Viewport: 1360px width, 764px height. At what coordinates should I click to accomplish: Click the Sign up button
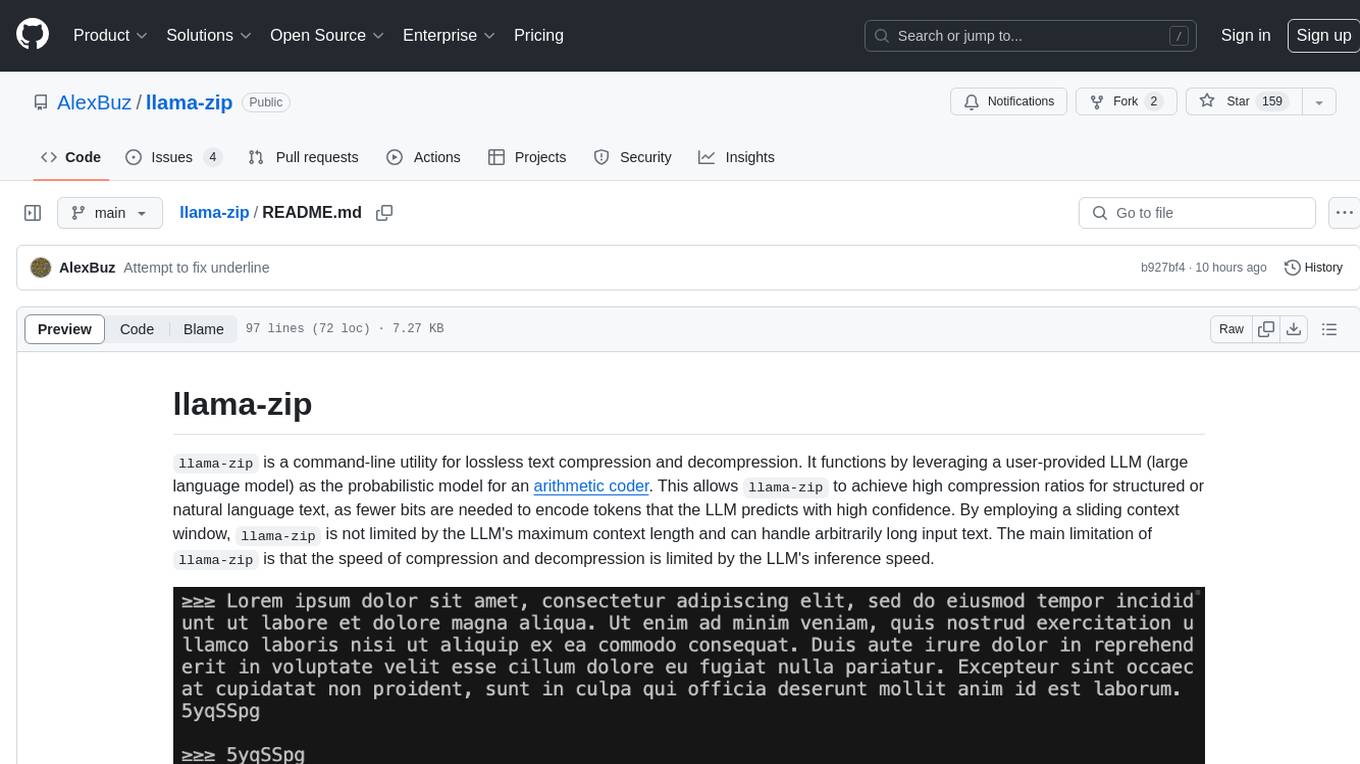[x=1323, y=35]
